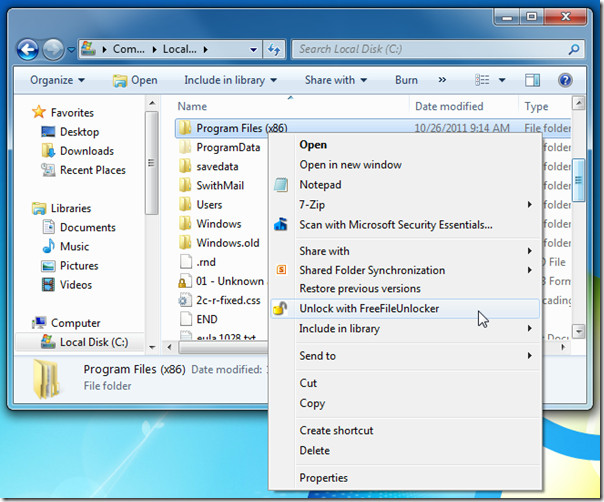Image resolution: width=604 pixels, height=502 pixels.
Task: Expand the Share with toolbar dropdown
Action: (335, 80)
